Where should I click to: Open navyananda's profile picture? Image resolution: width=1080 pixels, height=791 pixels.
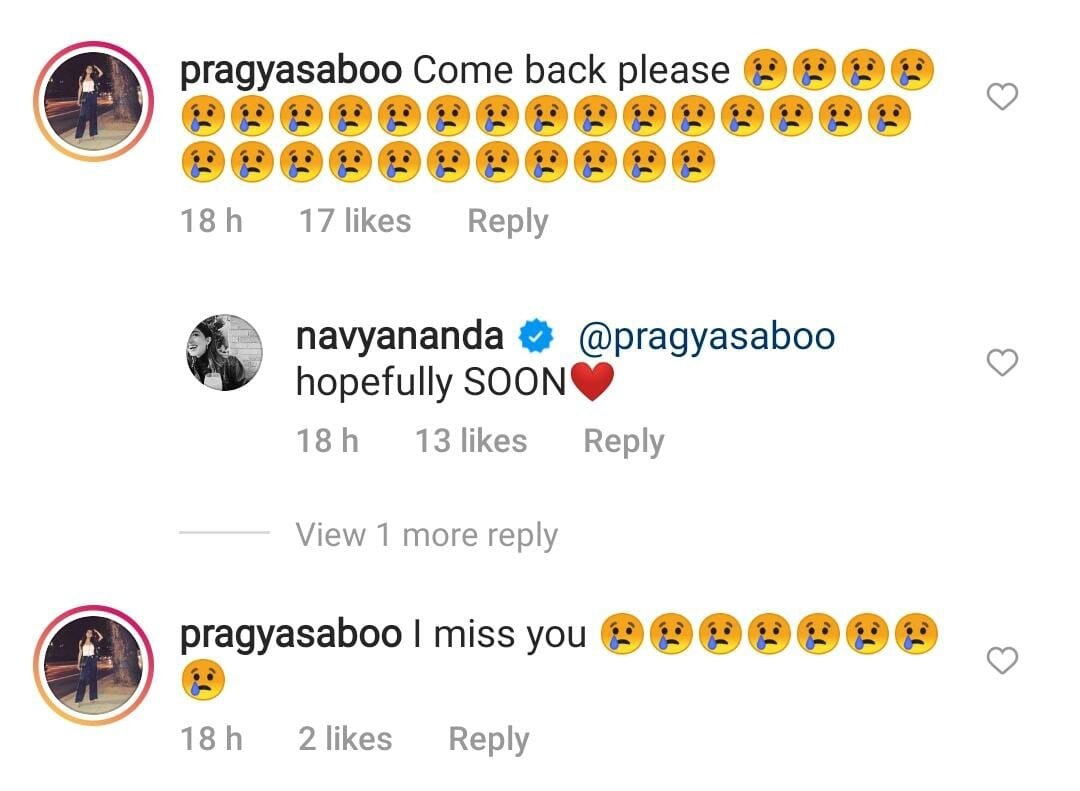pyautogui.click(x=225, y=353)
